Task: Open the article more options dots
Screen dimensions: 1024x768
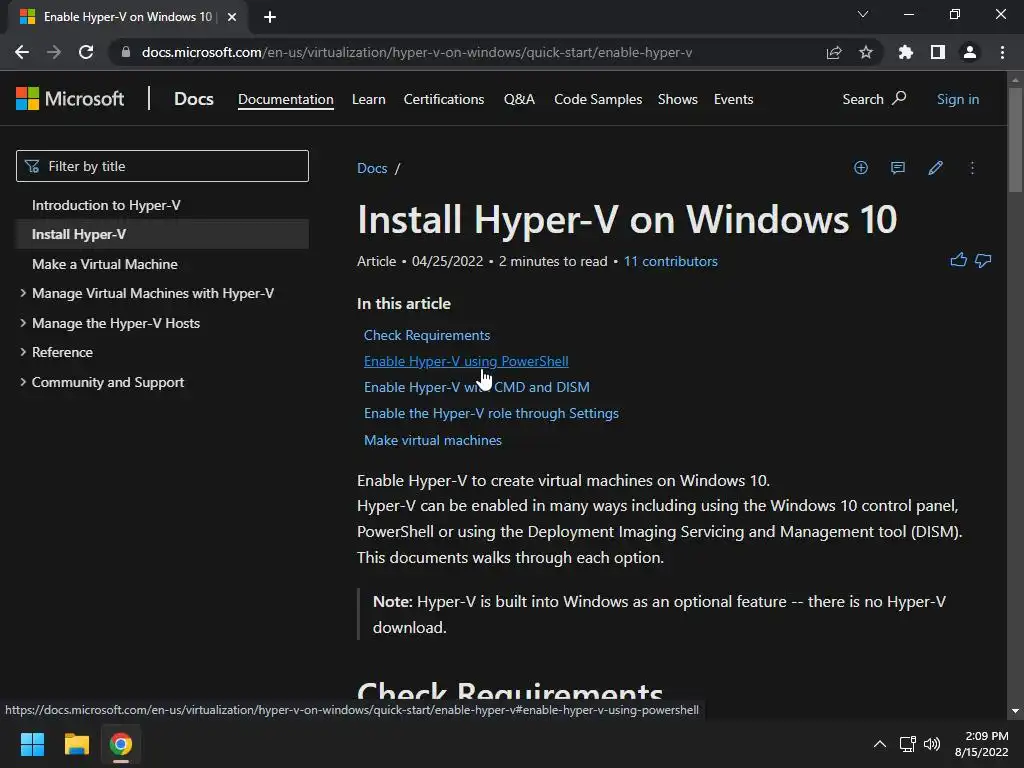Action: click(x=972, y=168)
